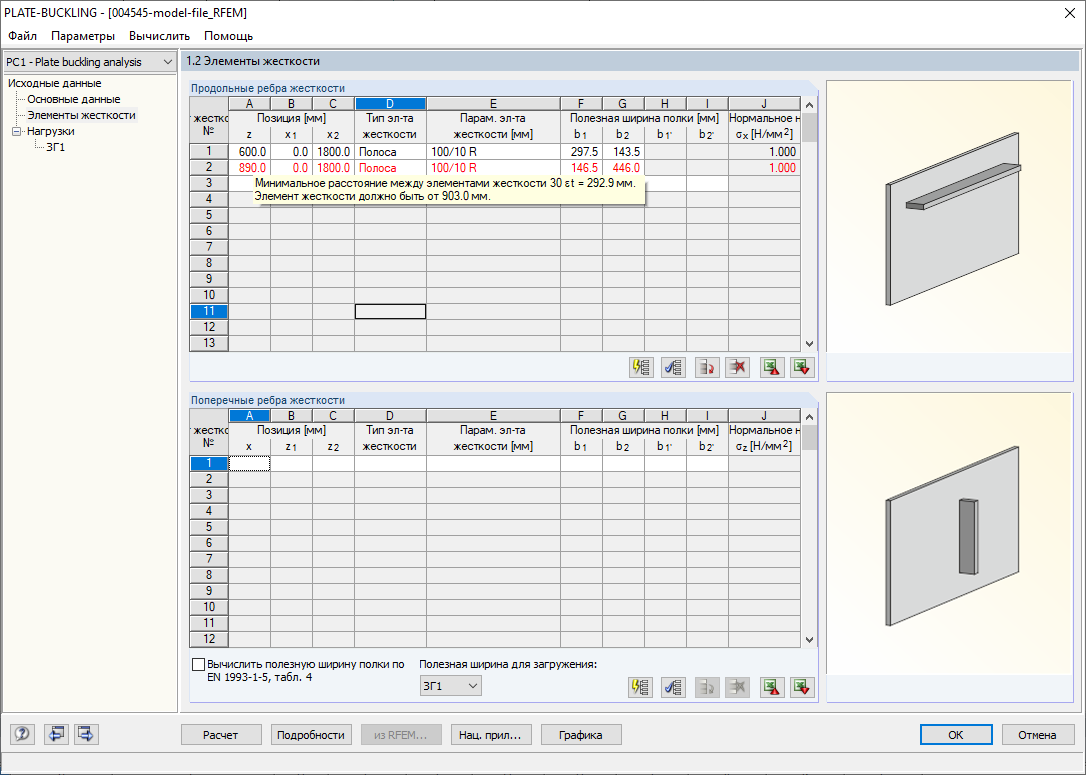The width and height of the screenshot is (1086, 775).
Task: Click the black 100/10 R cell in row 1
Action: coord(493,152)
